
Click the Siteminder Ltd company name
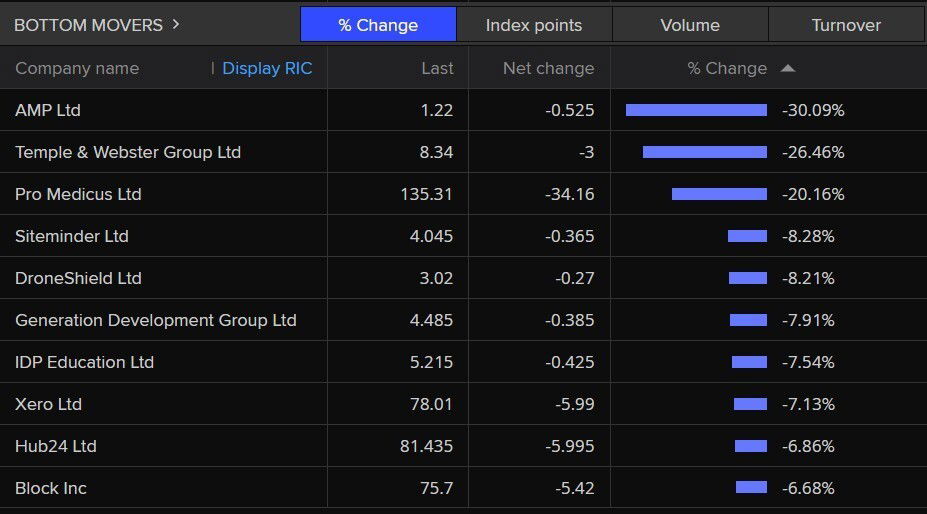tap(72, 236)
